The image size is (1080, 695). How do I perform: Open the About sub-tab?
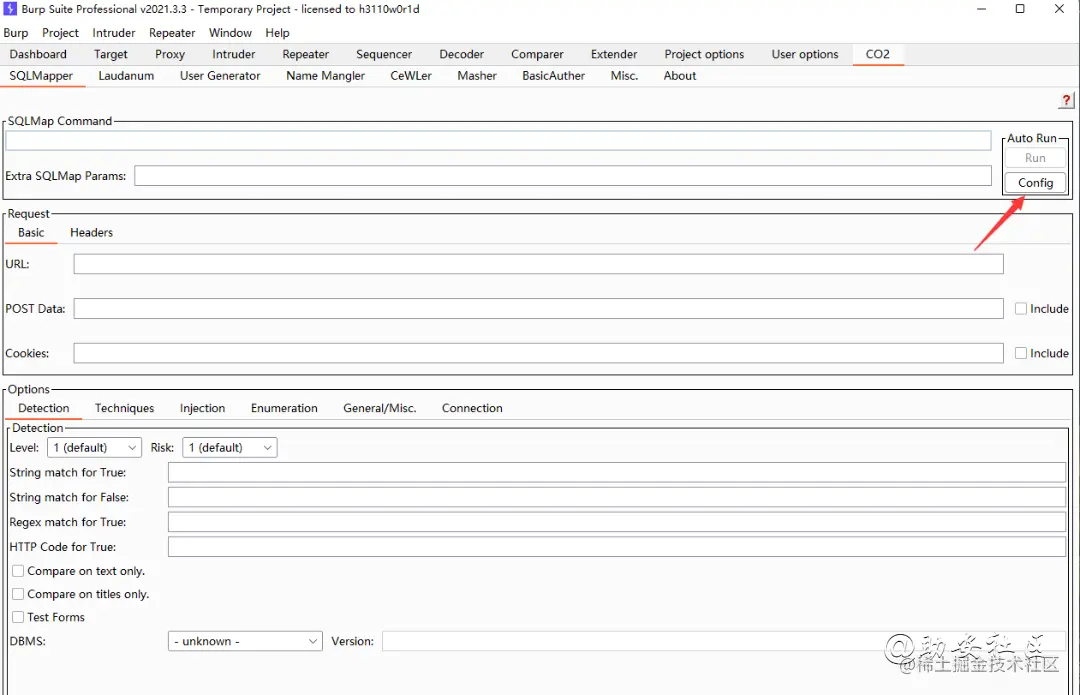pyautogui.click(x=680, y=76)
